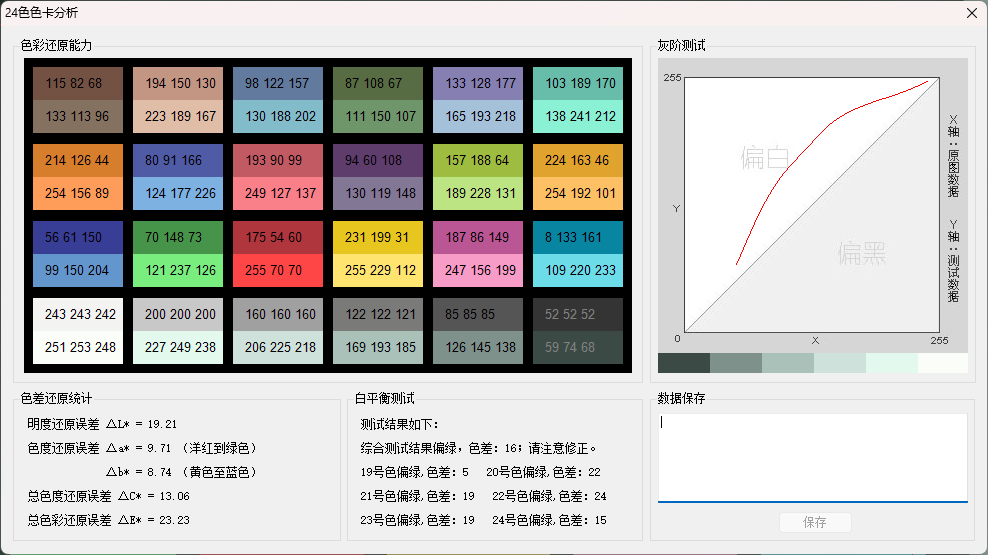Screen dimensions: 988x555
Task: Select bright red swatch 255 70 70
Action: [278, 270]
